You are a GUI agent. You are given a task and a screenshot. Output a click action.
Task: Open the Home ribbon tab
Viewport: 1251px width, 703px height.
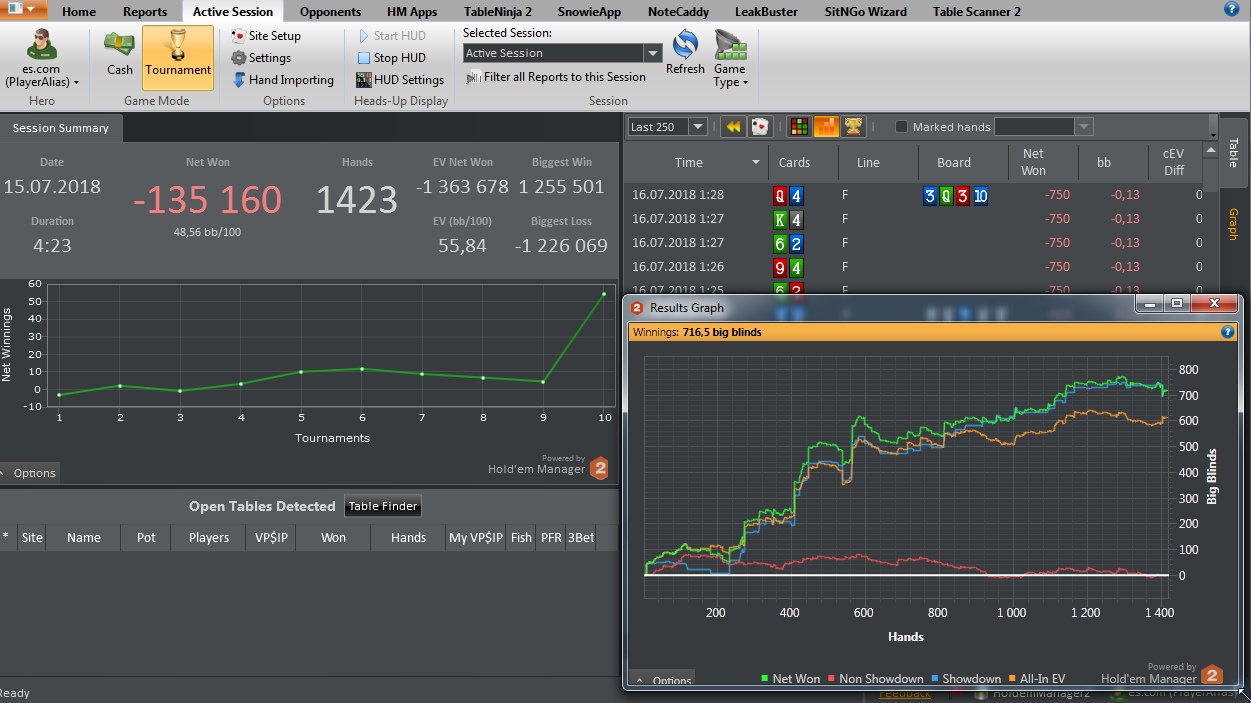(x=79, y=12)
